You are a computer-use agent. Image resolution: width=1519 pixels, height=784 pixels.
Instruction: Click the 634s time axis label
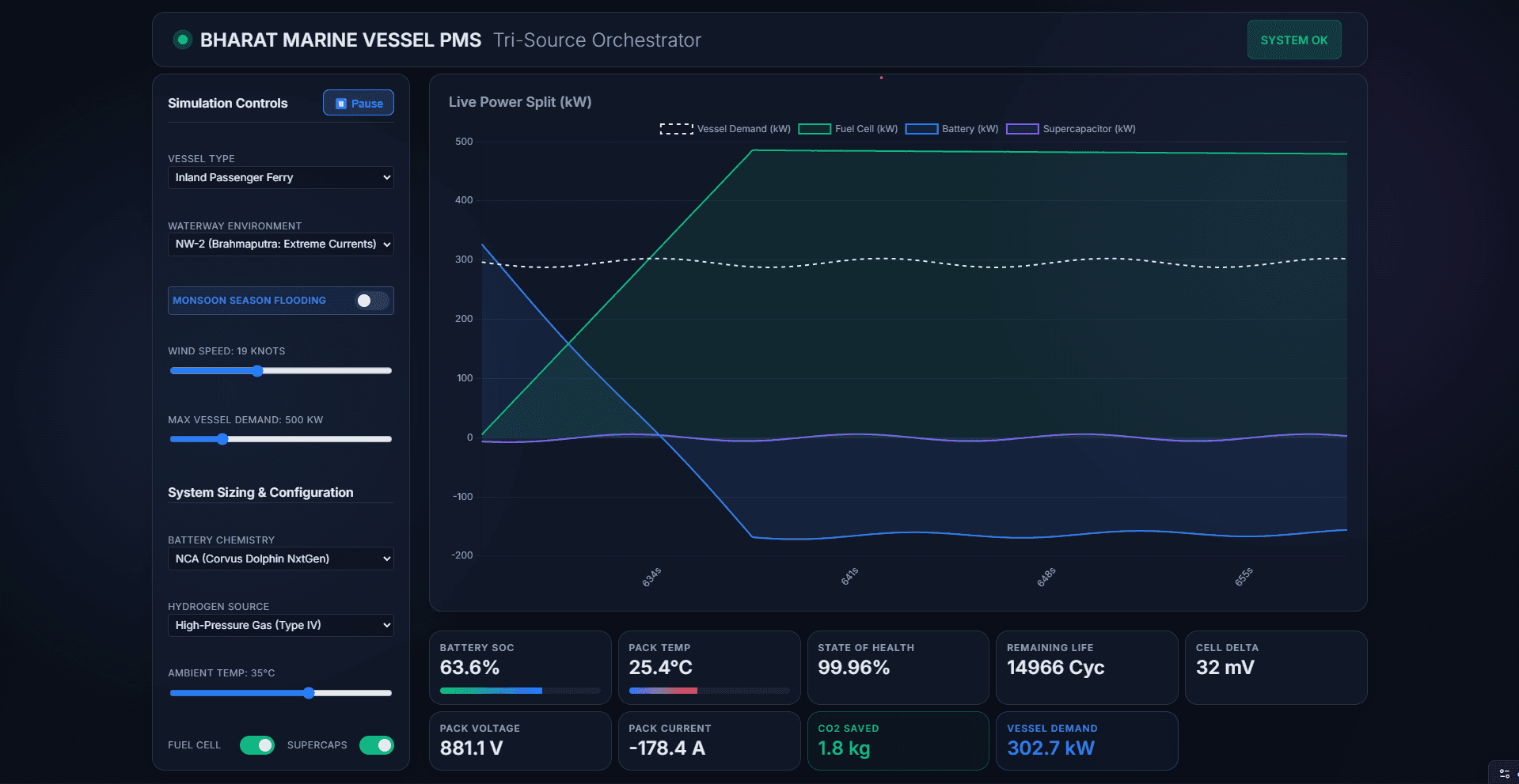click(x=651, y=578)
